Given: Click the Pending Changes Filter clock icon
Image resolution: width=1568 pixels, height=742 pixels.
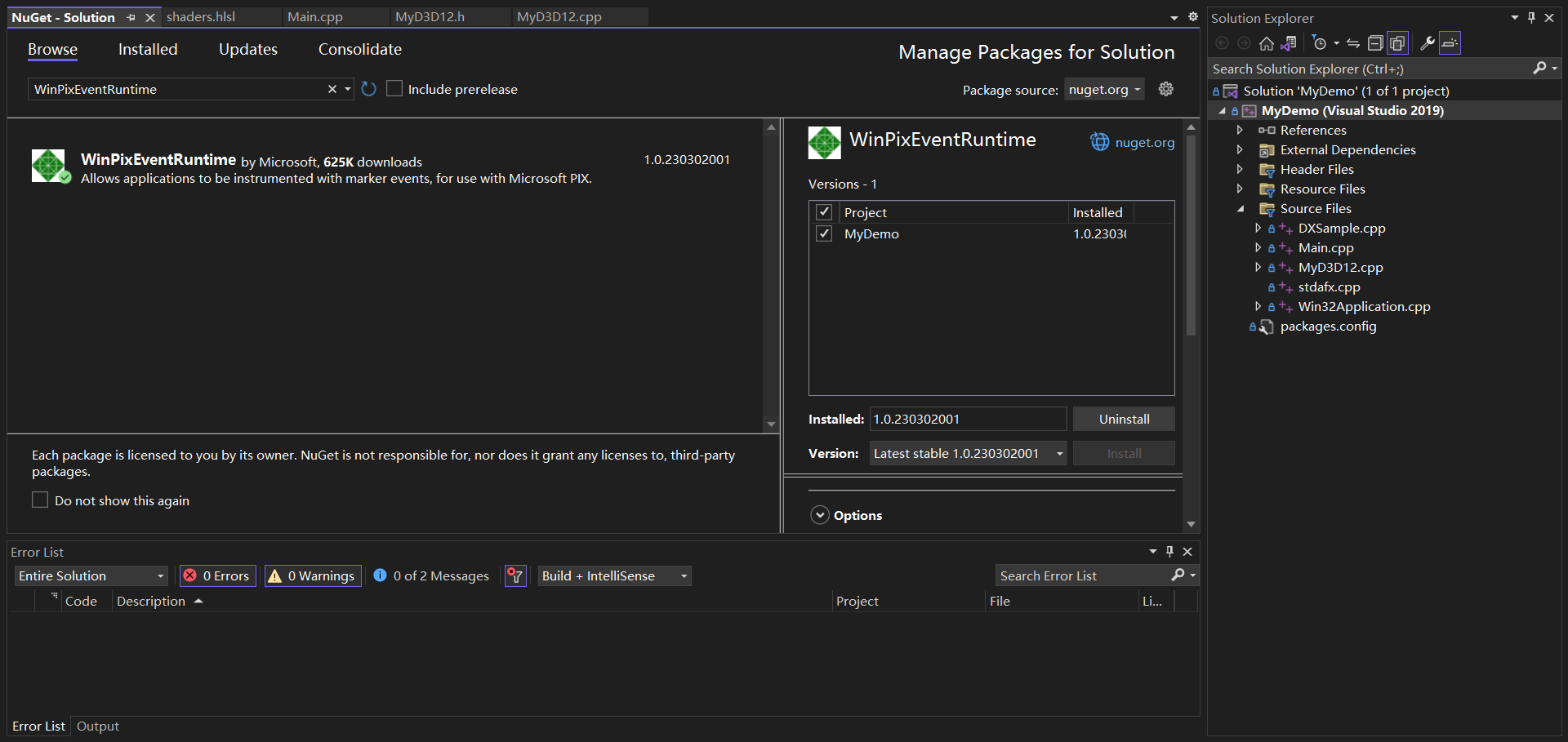Looking at the screenshot, I should pyautogui.click(x=1319, y=43).
